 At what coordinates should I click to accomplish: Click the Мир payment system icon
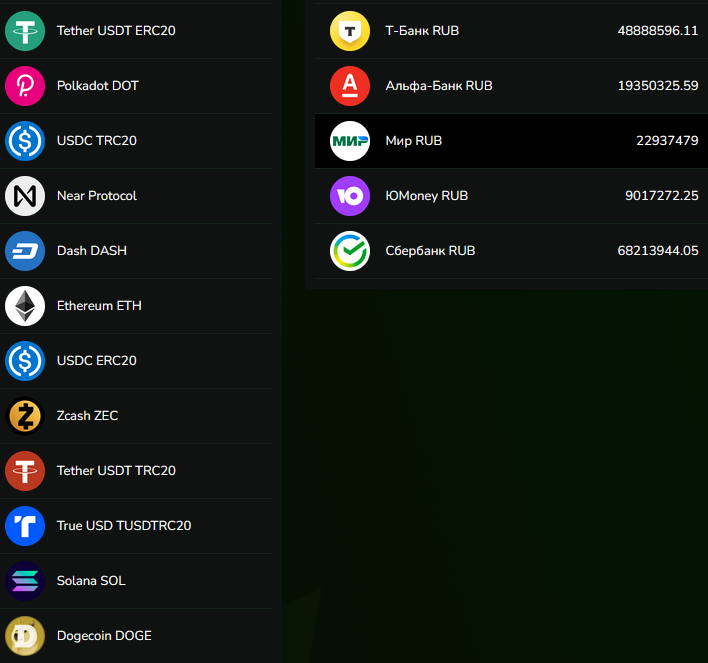point(350,141)
